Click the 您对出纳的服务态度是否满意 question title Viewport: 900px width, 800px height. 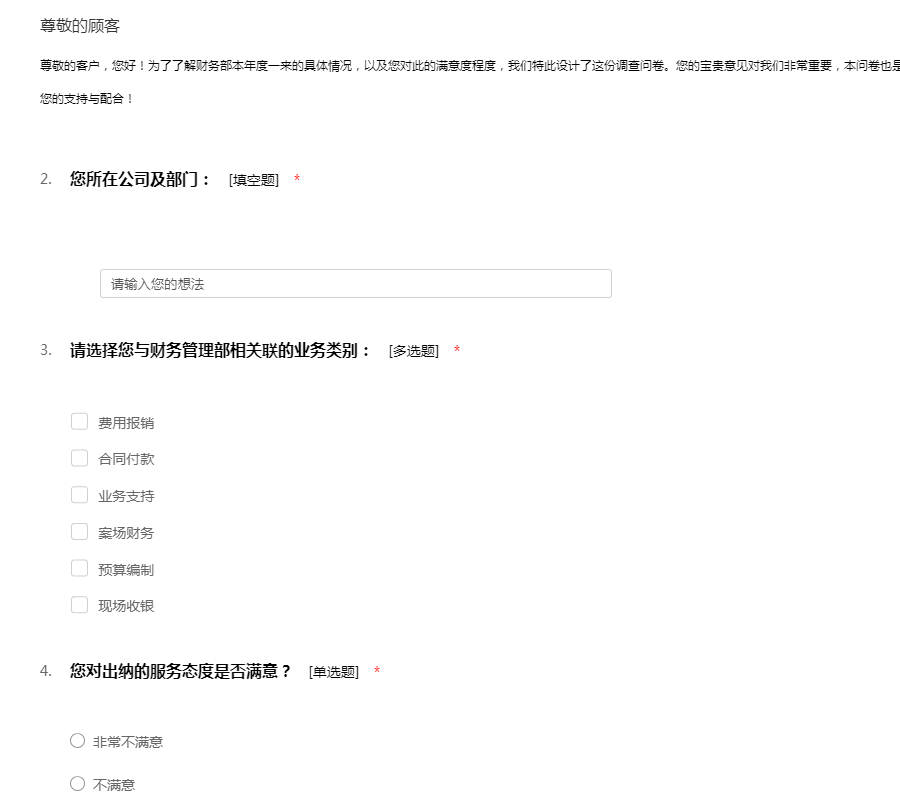tap(180, 671)
